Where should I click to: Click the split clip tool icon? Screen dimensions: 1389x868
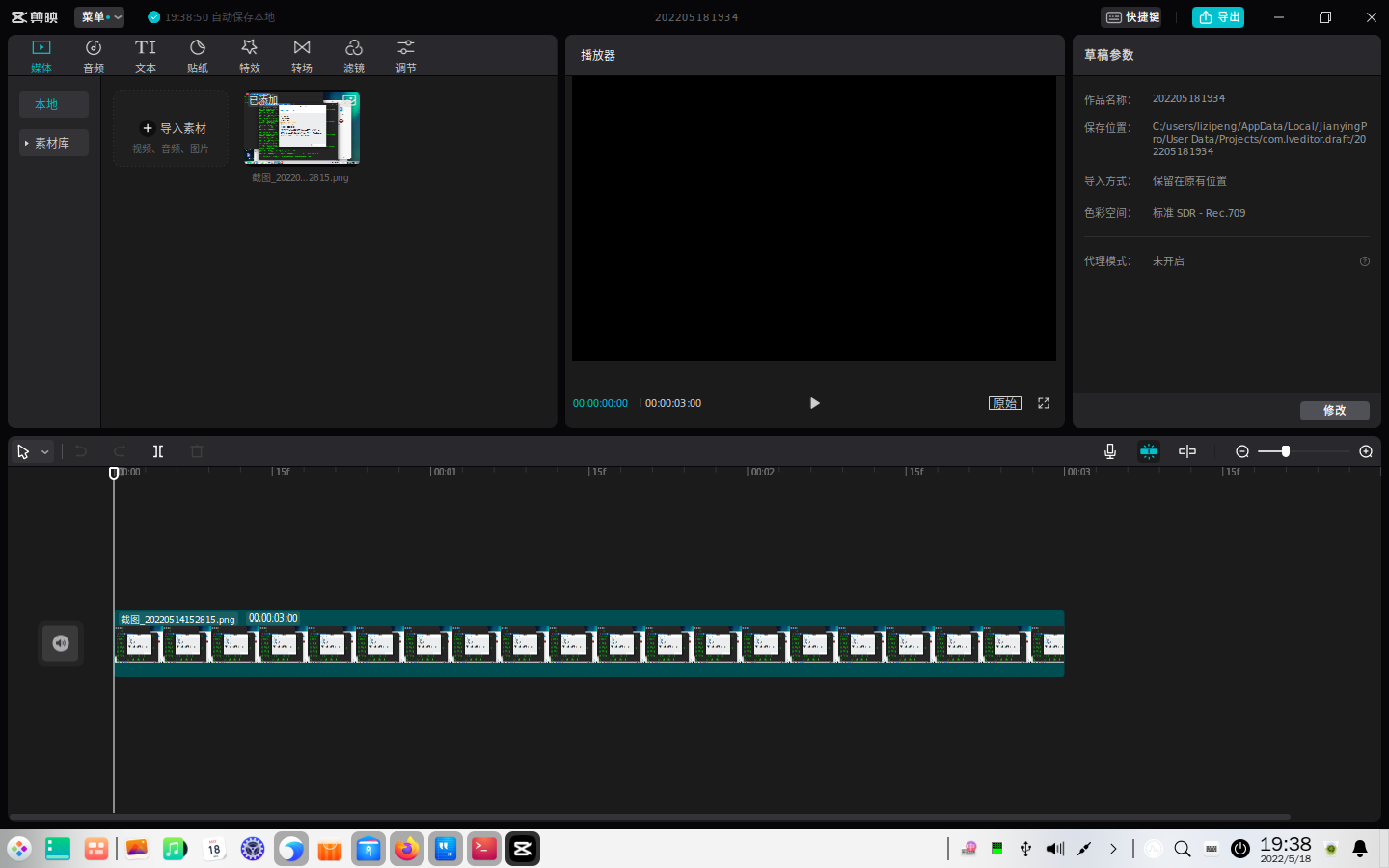point(158,451)
